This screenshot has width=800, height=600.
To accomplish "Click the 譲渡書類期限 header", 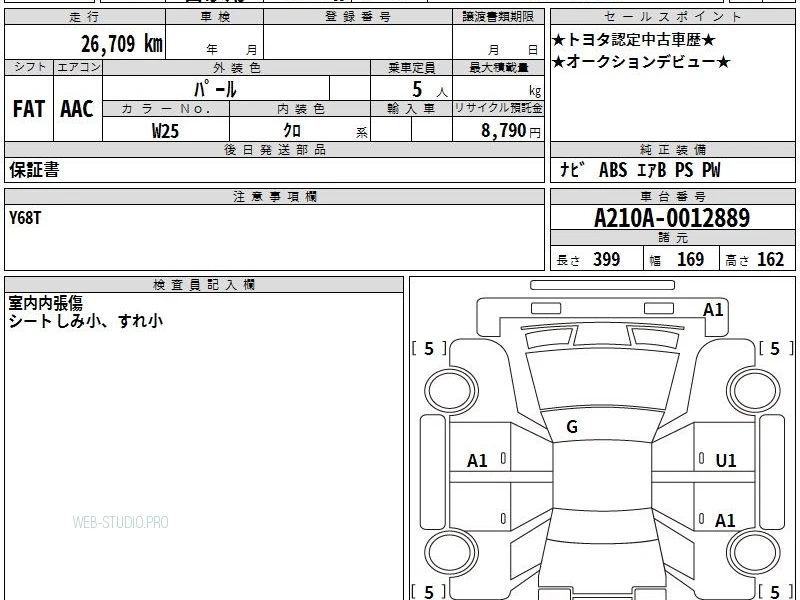I will click(498, 17).
